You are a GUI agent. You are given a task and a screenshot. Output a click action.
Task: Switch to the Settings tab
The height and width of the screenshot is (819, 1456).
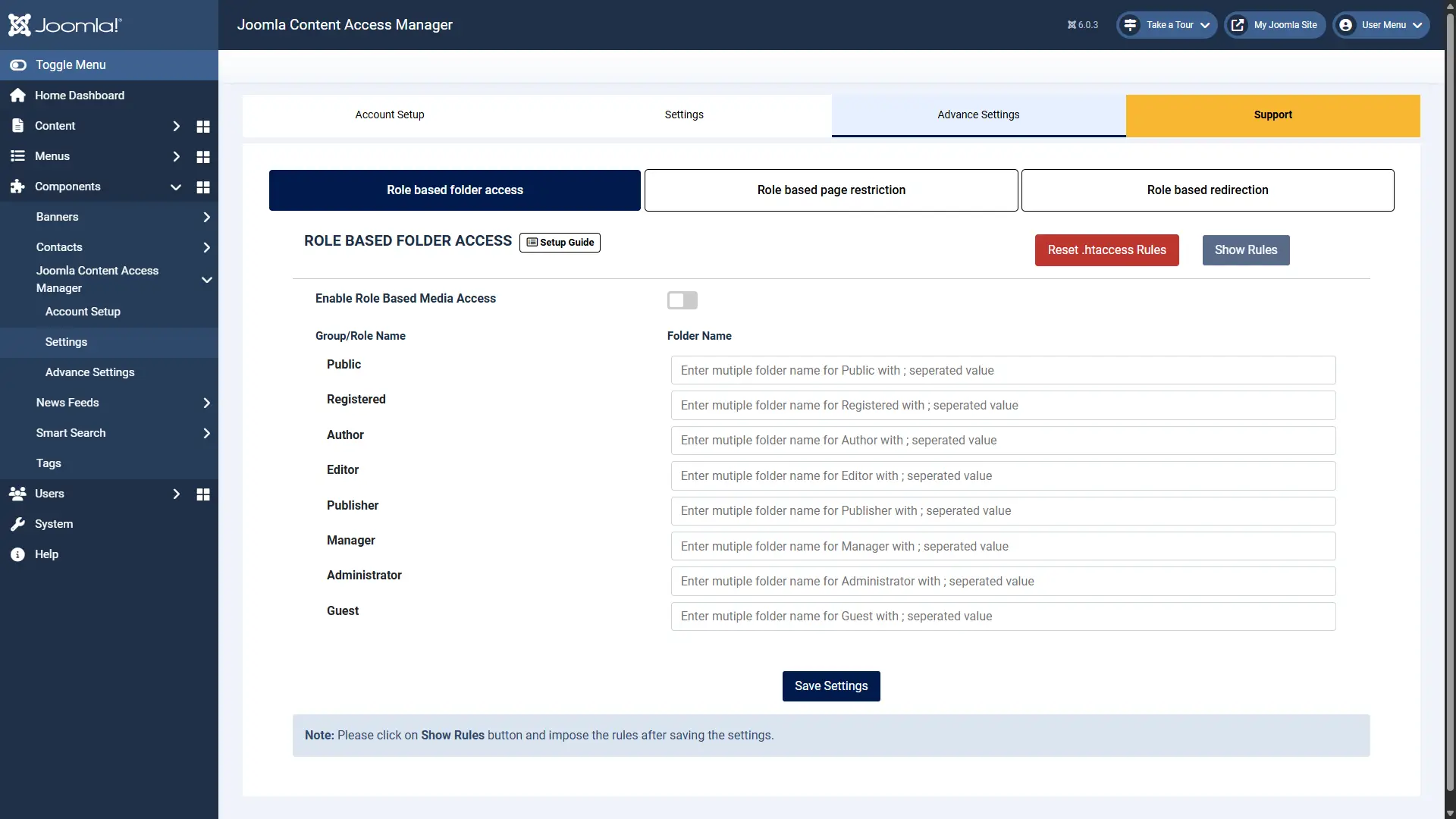point(684,115)
